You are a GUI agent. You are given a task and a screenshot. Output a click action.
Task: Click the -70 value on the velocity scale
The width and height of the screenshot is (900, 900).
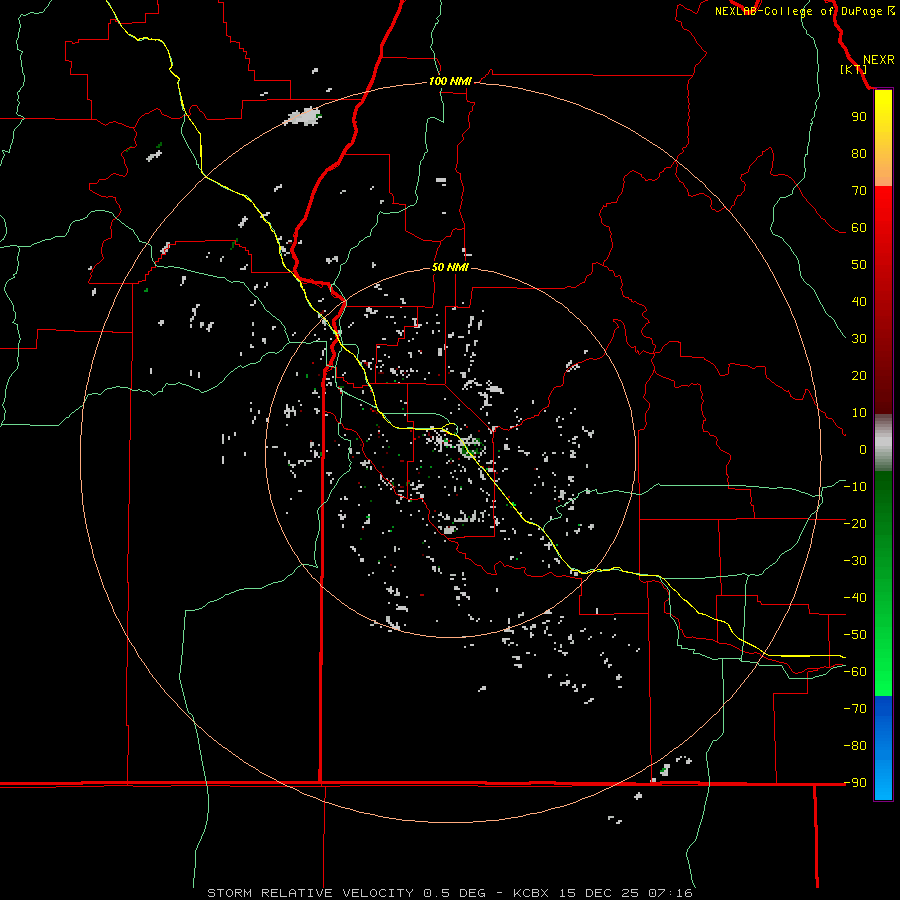[x=855, y=709]
